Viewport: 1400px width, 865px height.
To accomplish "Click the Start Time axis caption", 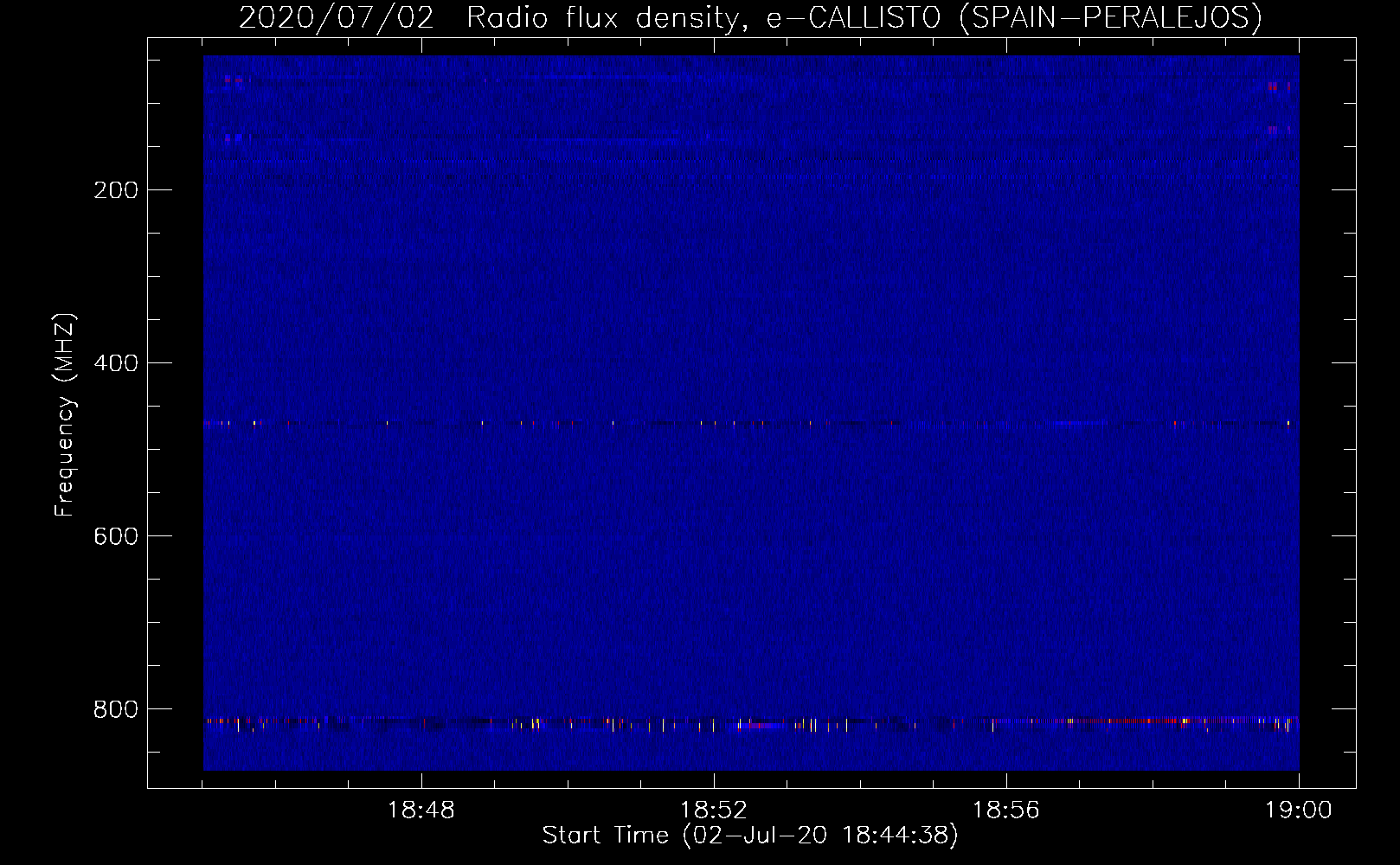I will 750,836.
